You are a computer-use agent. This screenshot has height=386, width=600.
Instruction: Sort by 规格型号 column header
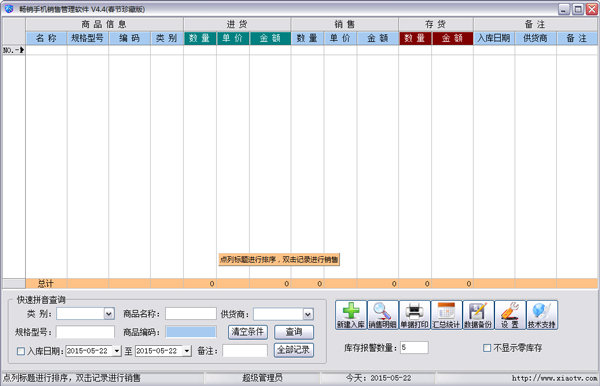pos(88,38)
